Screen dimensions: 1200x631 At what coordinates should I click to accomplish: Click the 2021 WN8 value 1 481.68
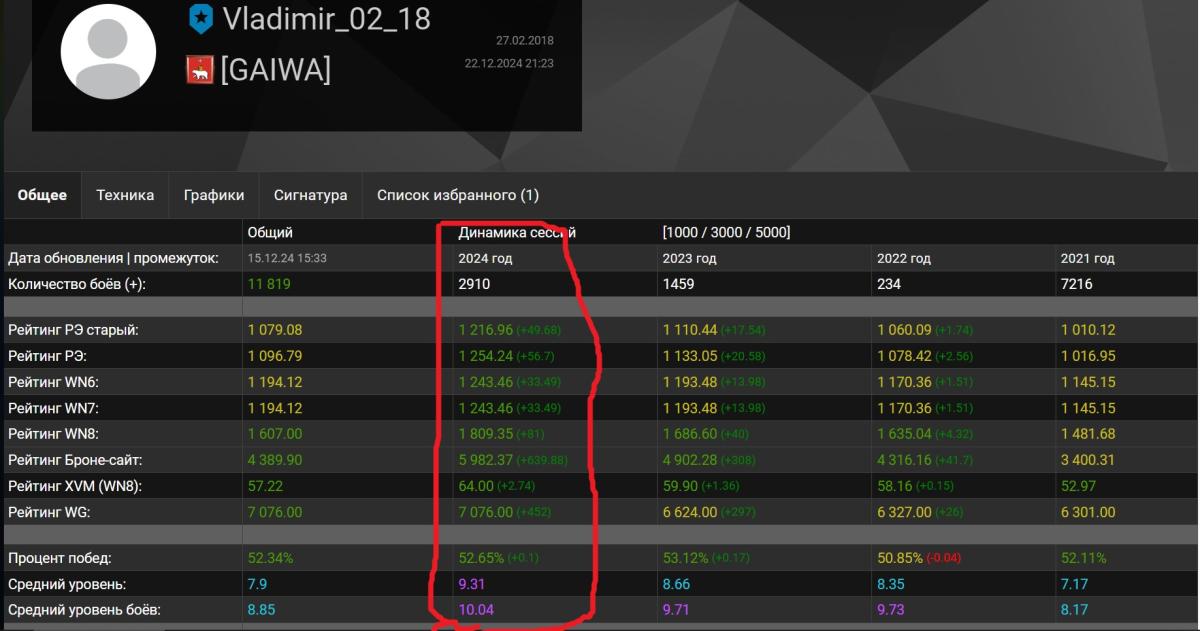click(x=1088, y=434)
